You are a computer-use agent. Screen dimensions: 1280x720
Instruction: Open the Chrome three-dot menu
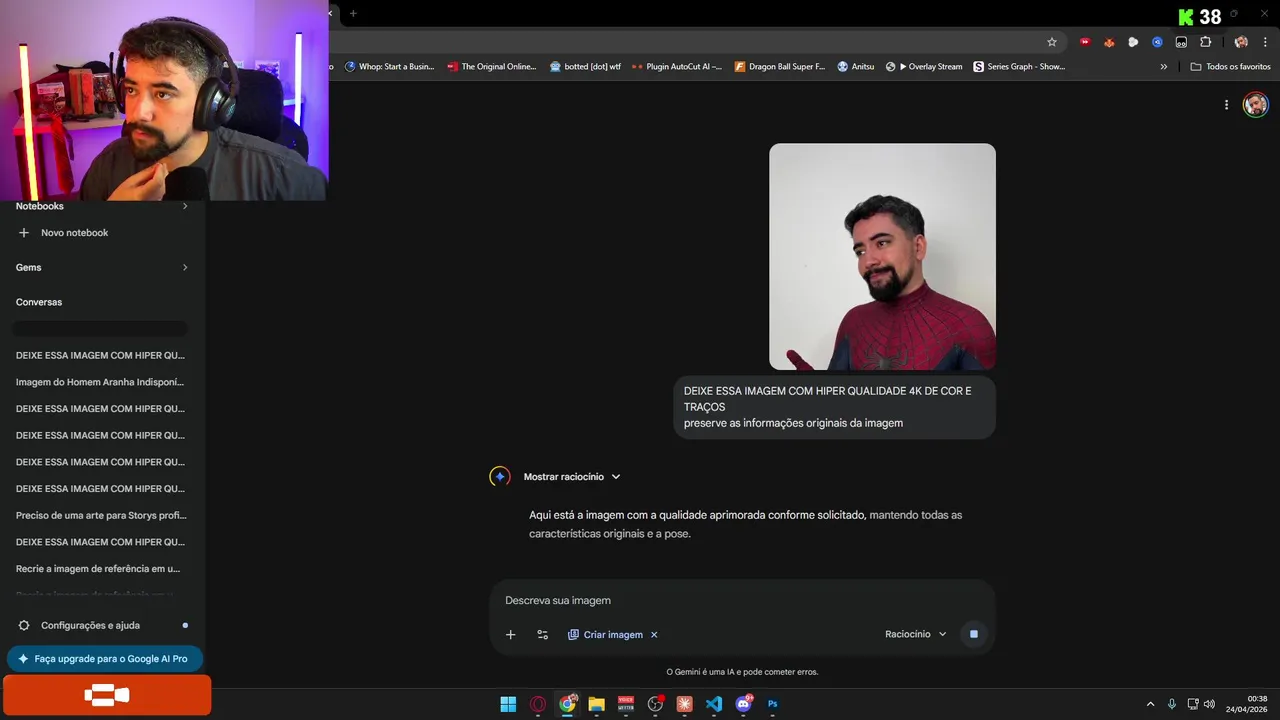1265,42
